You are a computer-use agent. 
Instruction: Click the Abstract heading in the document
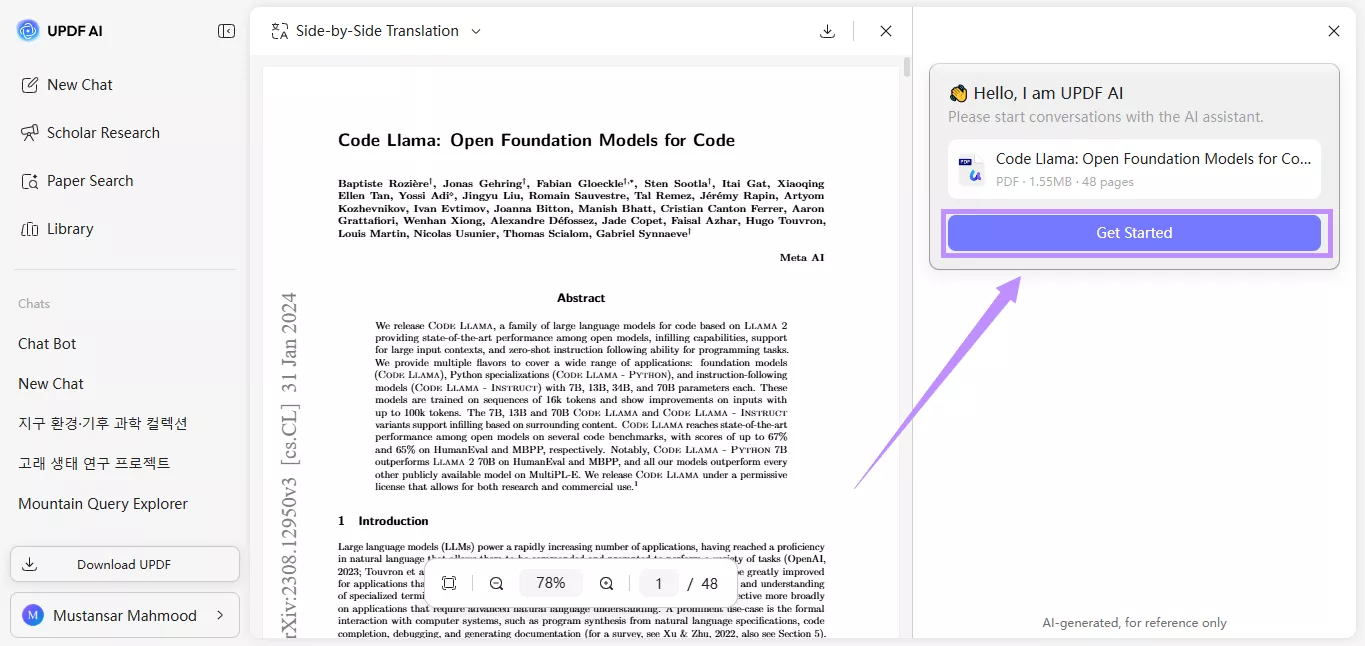pyautogui.click(x=581, y=298)
